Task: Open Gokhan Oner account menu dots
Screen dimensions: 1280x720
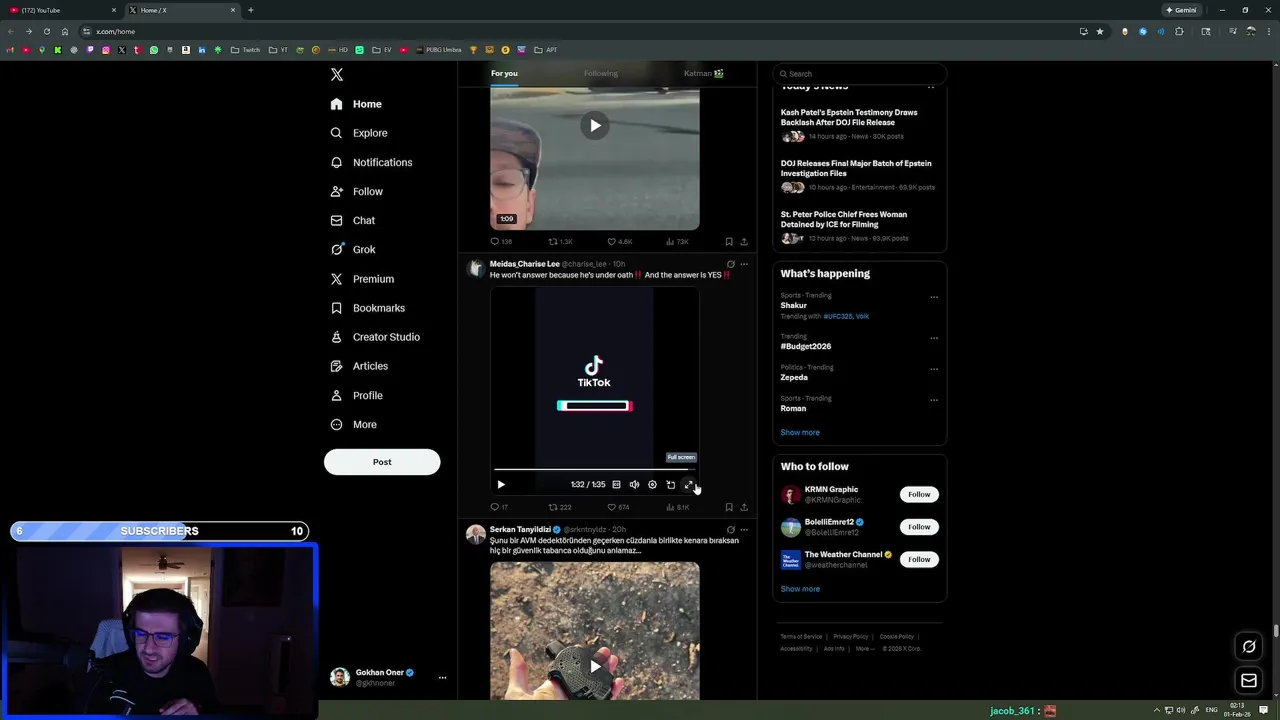Action: (x=442, y=678)
